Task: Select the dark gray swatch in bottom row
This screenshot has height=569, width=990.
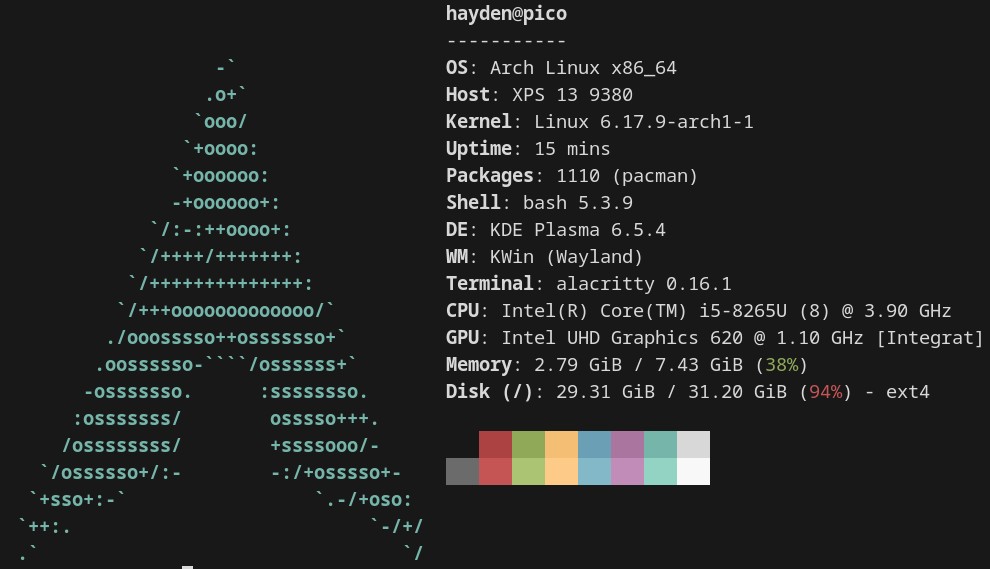Action: (462, 471)
